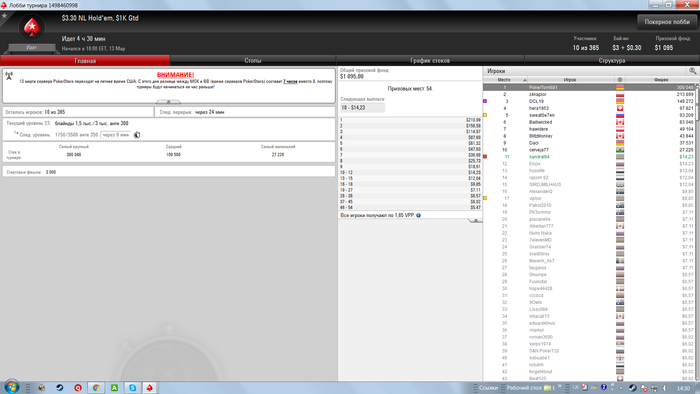Click the 10 - 12 payout row

click(410, 172)
